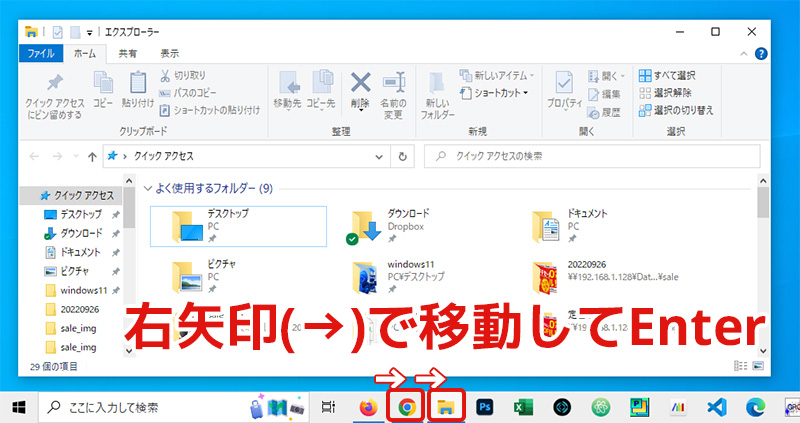Collapse the ribbon with the chevron
This screenshot has width=800, height=423.
pyautogui.click(x=744, y=54)
